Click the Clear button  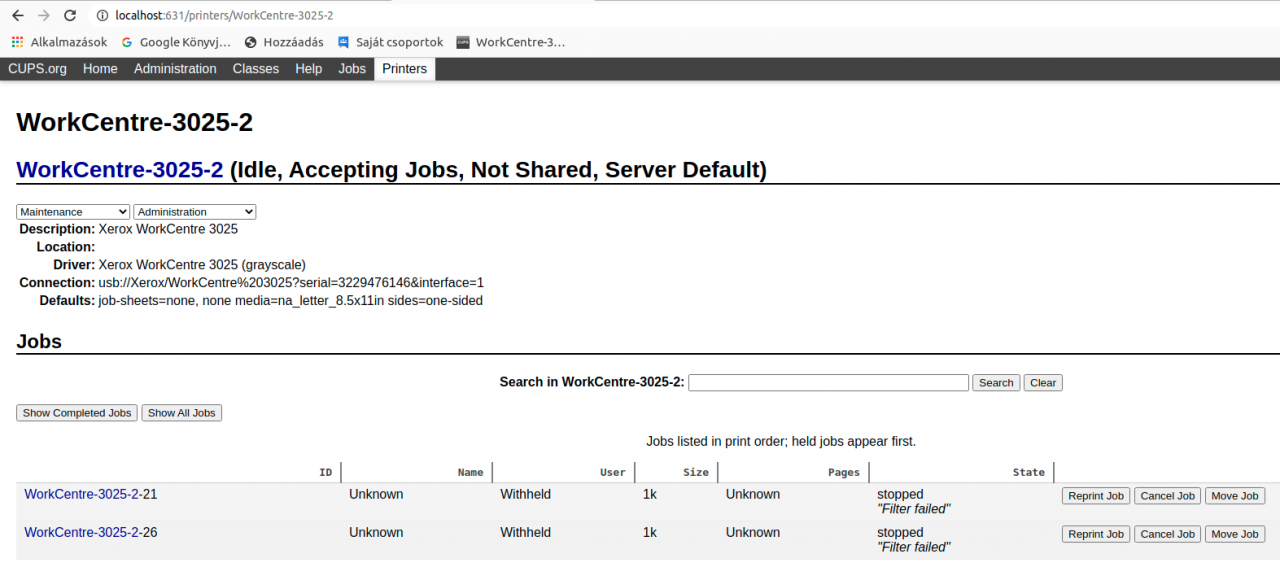(1043, 383)
